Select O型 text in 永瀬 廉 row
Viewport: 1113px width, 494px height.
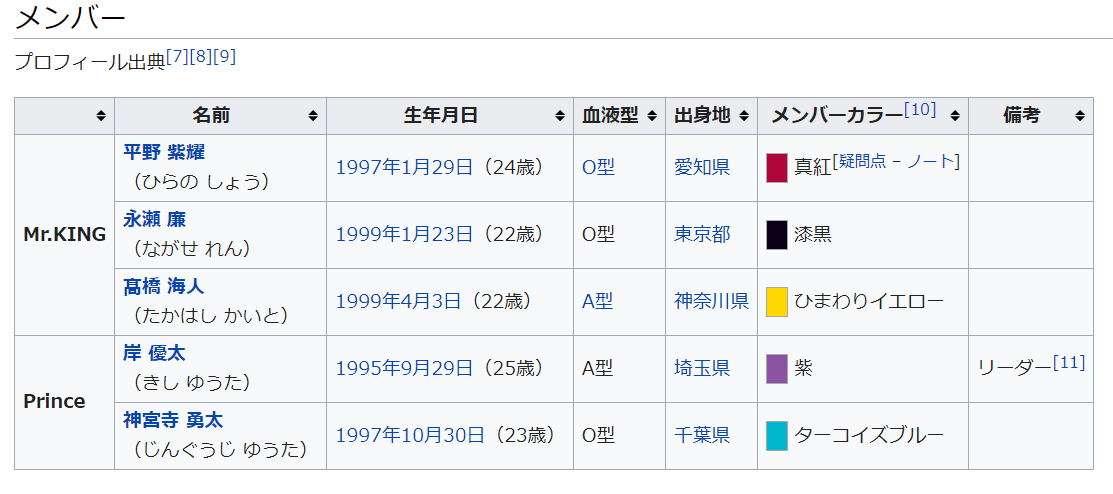coord(598,234)
